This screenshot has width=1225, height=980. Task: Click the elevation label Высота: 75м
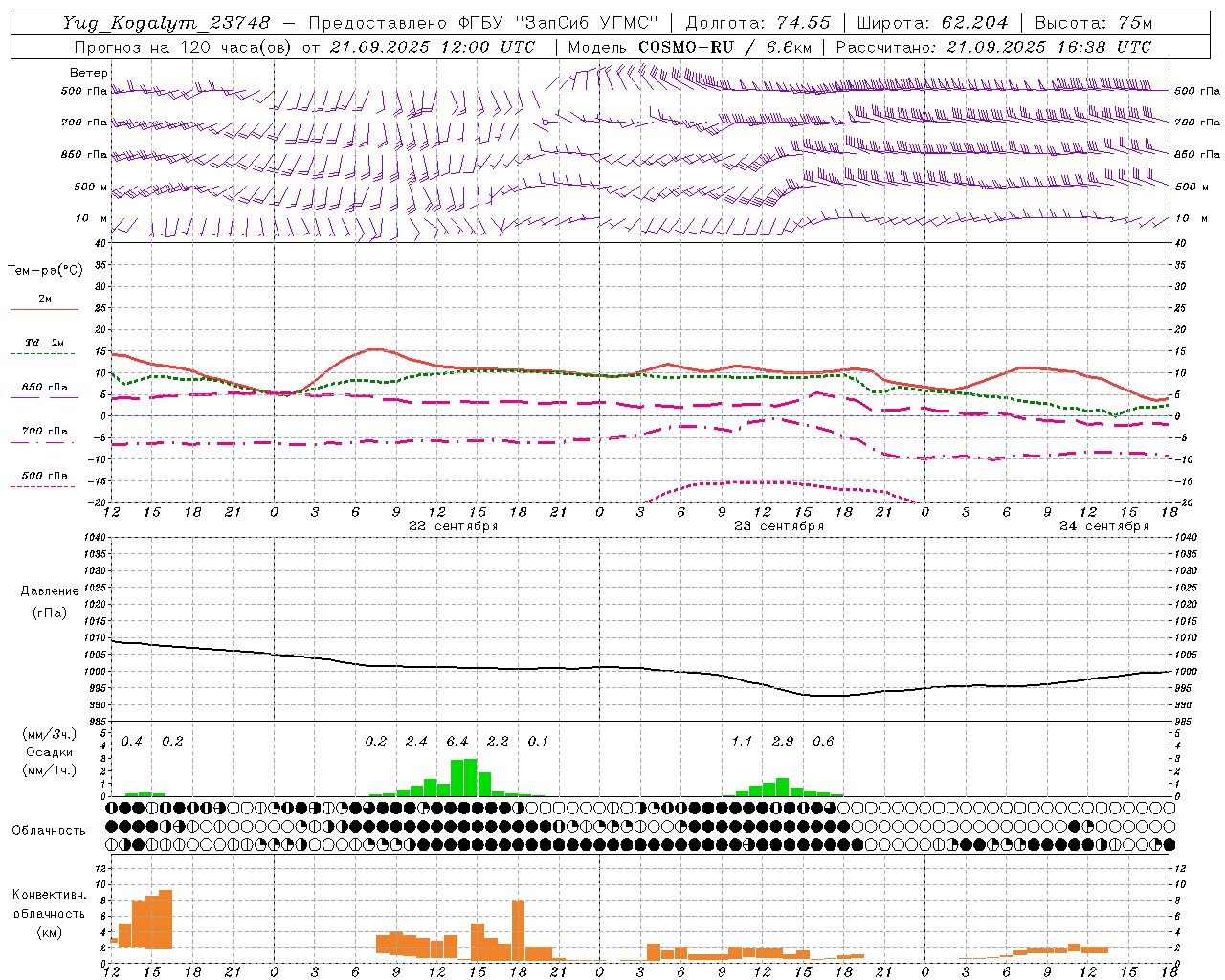pos(1093,23)
